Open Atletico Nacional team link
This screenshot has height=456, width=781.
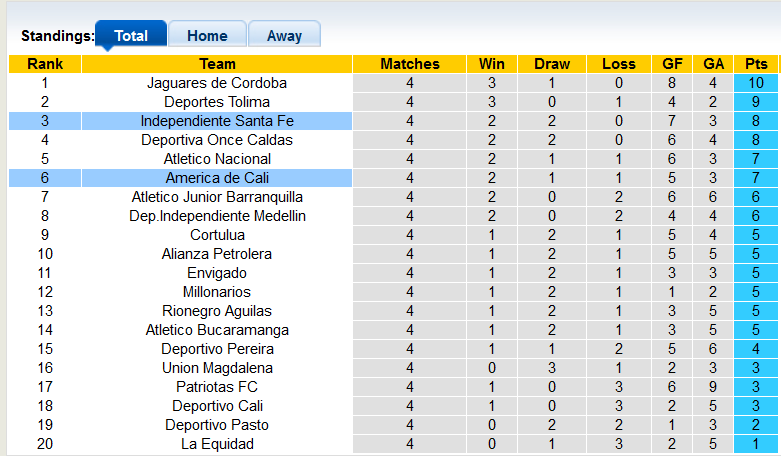click(x=217, y=159)
